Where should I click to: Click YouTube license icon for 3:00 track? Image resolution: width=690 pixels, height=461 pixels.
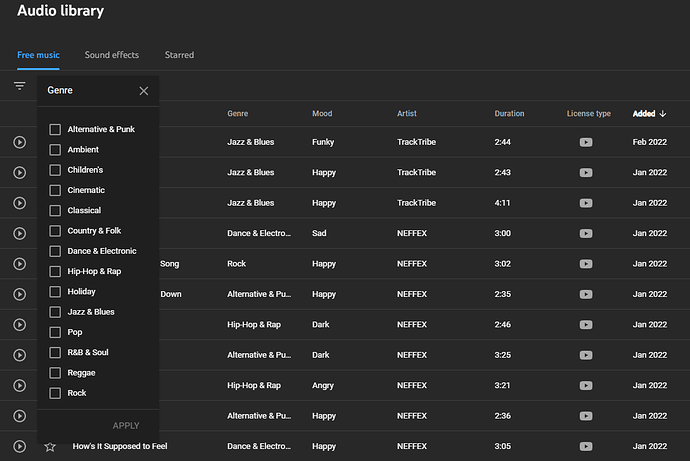point(586,233)
